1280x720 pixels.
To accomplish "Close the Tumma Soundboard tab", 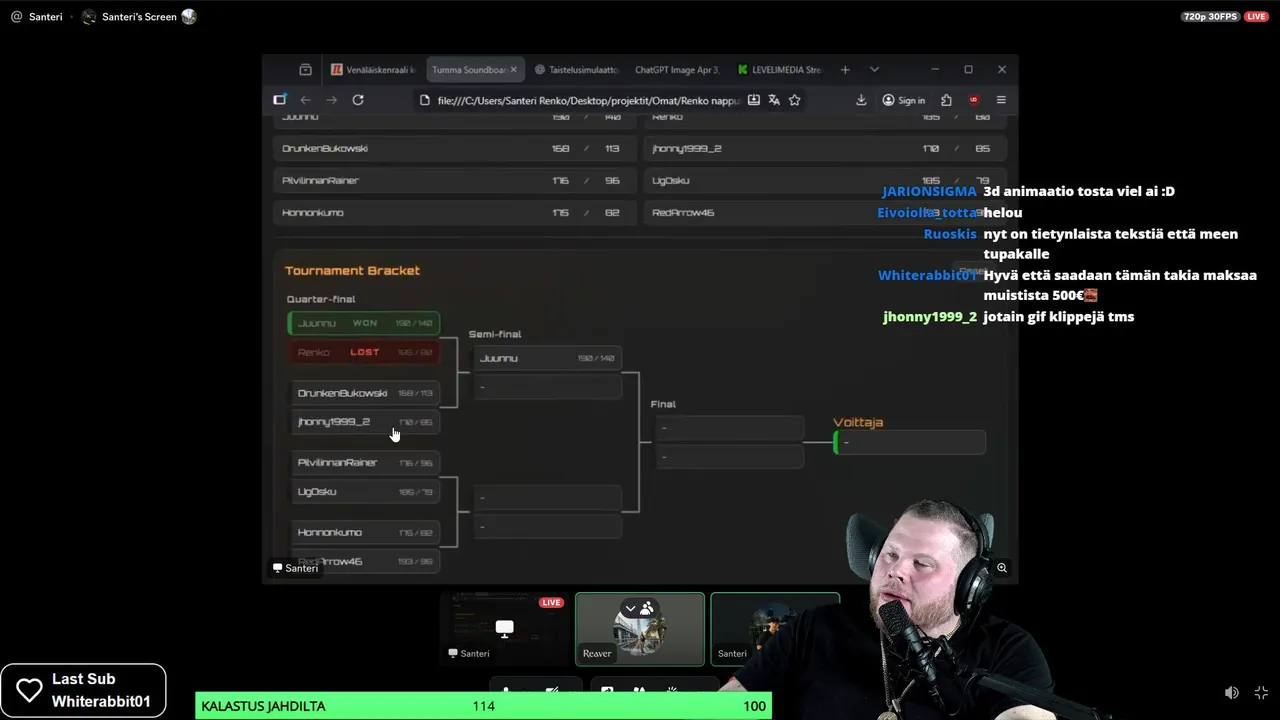I will (x=514, y=70).
